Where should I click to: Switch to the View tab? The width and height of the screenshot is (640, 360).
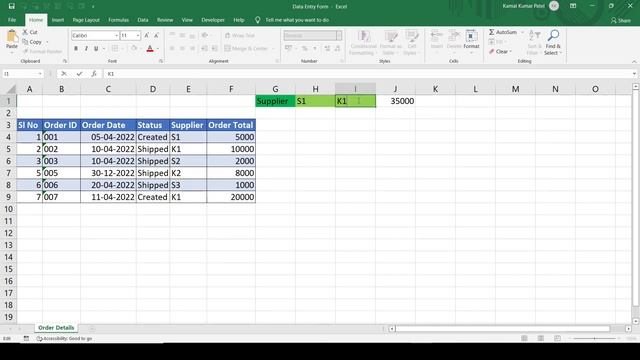(187, 20)
